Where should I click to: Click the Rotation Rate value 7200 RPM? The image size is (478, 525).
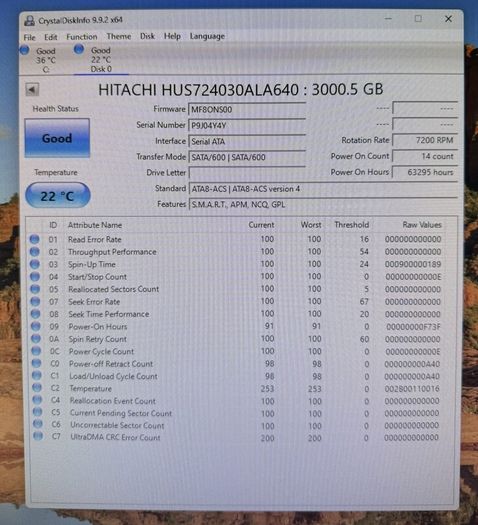tap(425, 140)
